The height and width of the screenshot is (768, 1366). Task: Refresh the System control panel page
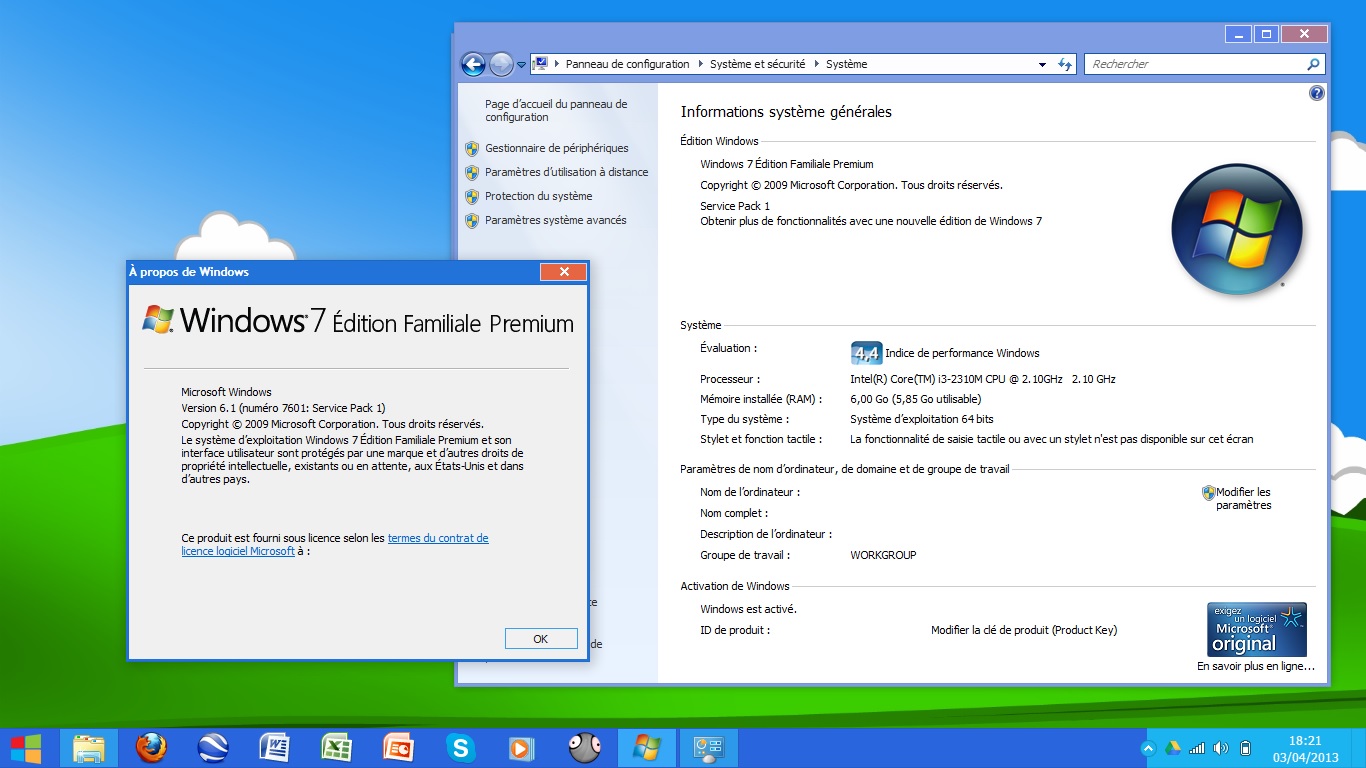1066,64
